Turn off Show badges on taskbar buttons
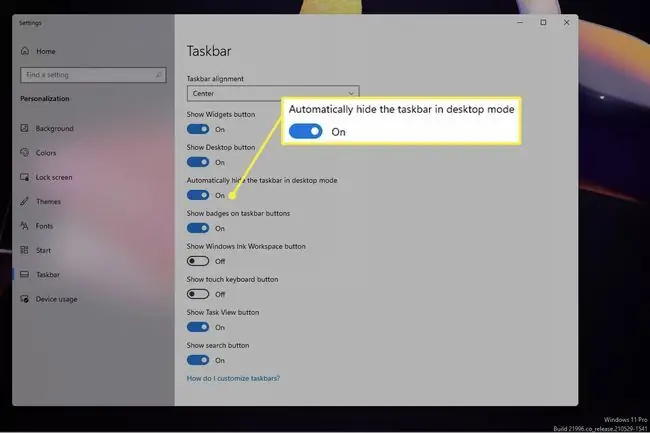This screenshot has width=650, height=433. click(x=198, y=228)
